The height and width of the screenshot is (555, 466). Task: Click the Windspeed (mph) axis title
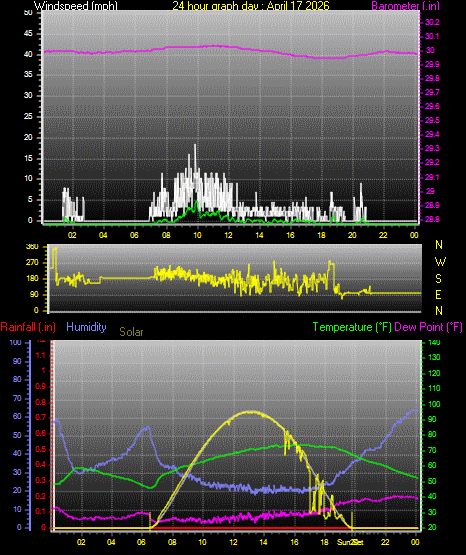click(x=75, y=5)
